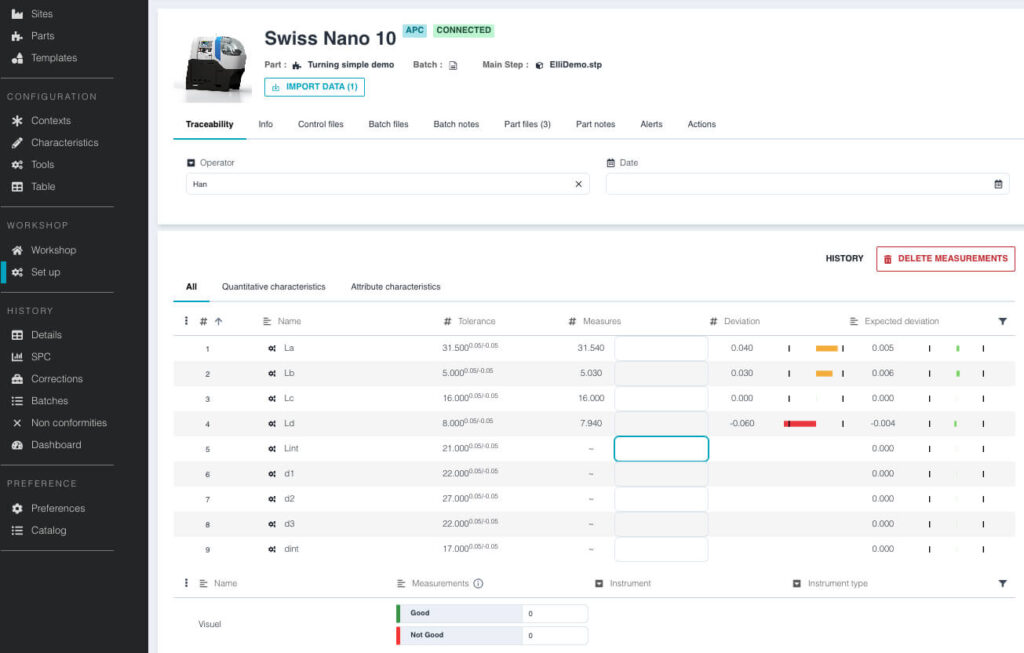The width and height of the screenshot is (1024, 653).
Task: Click the measure input for dint
Action: [x=661, y=549]
